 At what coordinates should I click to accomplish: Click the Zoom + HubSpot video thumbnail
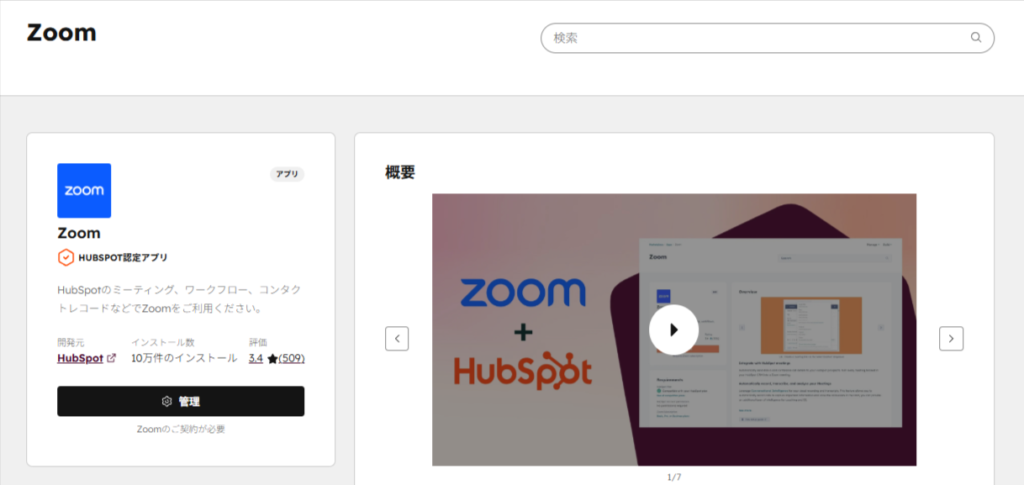(674, 330)
